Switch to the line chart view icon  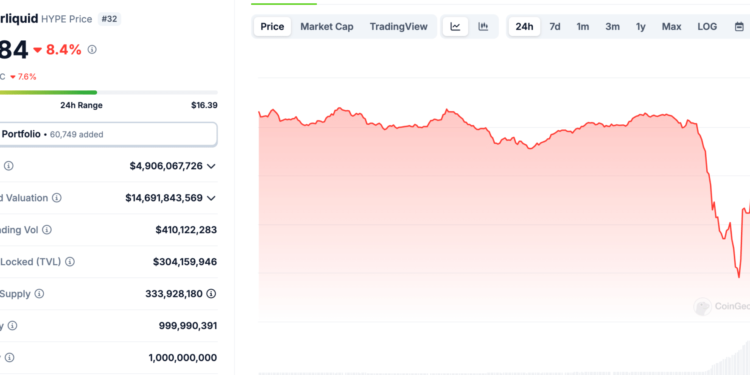[455, 27]
